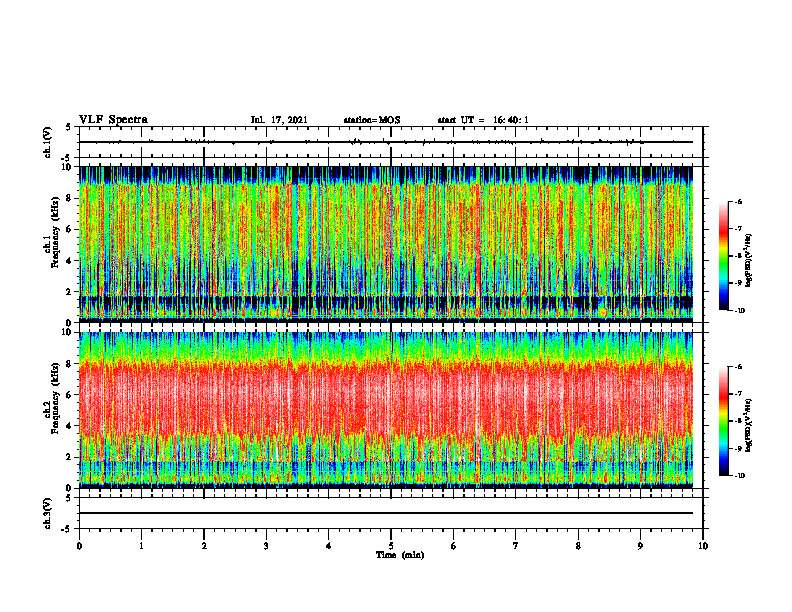792x612 pixels.
Task: Click the "10" tick on time axis
Action: (x=703, y=546)
